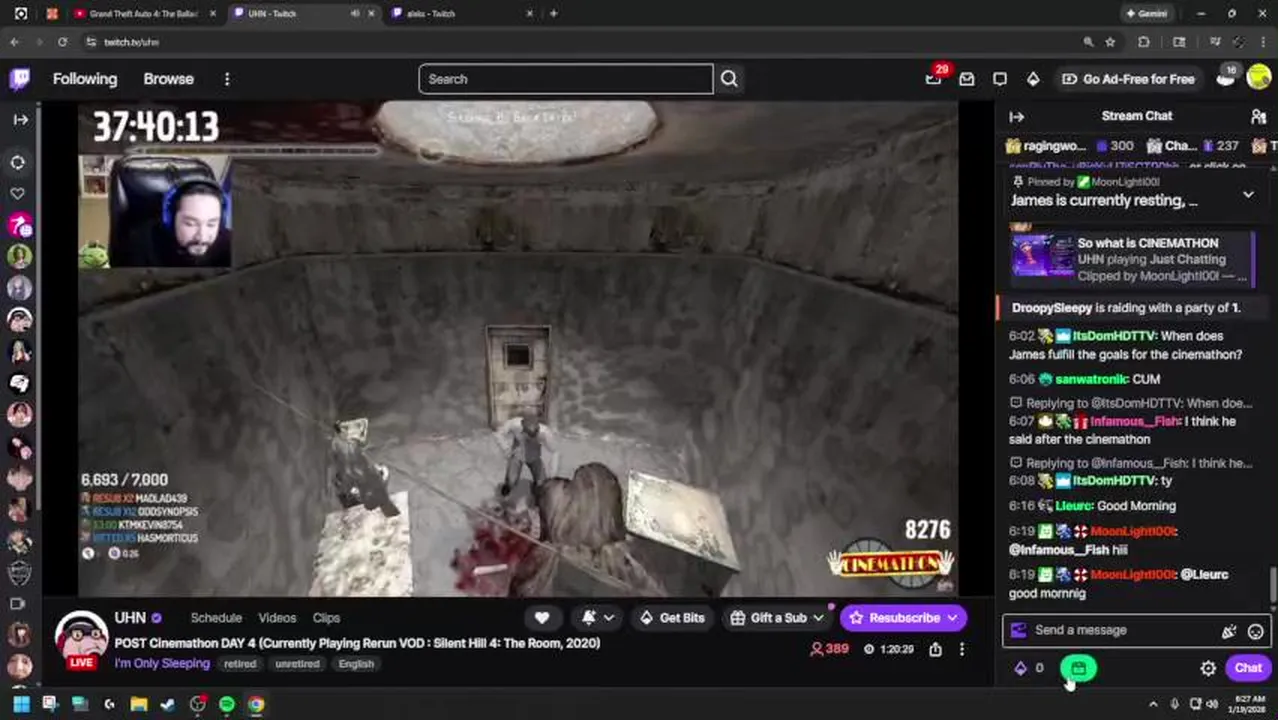Bookmark this page with the star icon

coord(1110,42)
